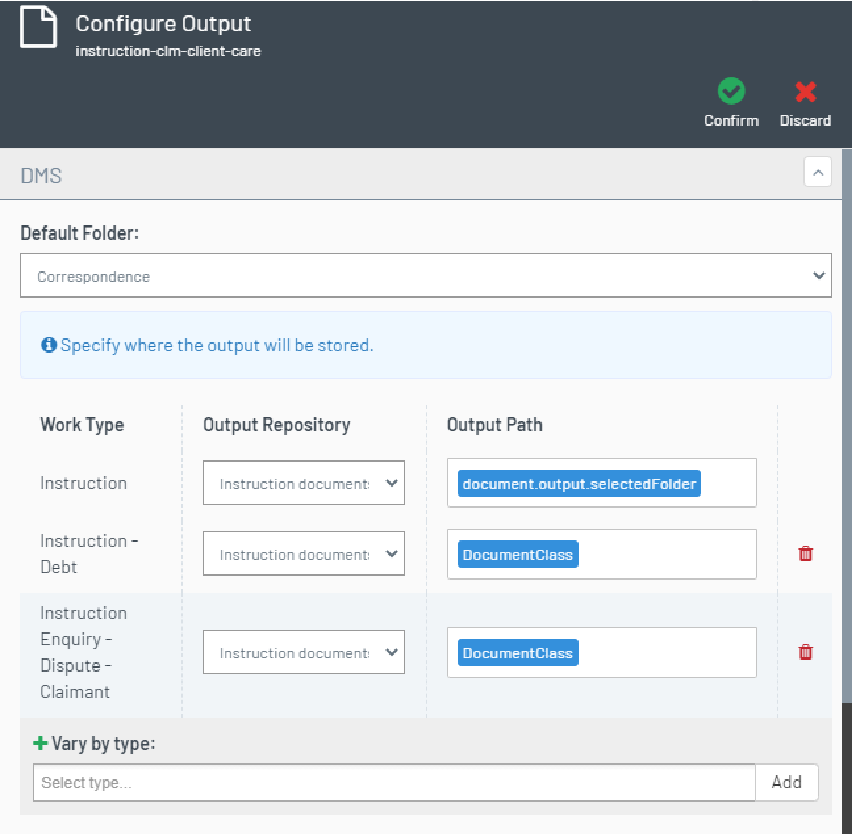Open Output Repository dropdown for Dispute - Claimant row
This screenshot has height=835, width=853.
click(304, 652)
